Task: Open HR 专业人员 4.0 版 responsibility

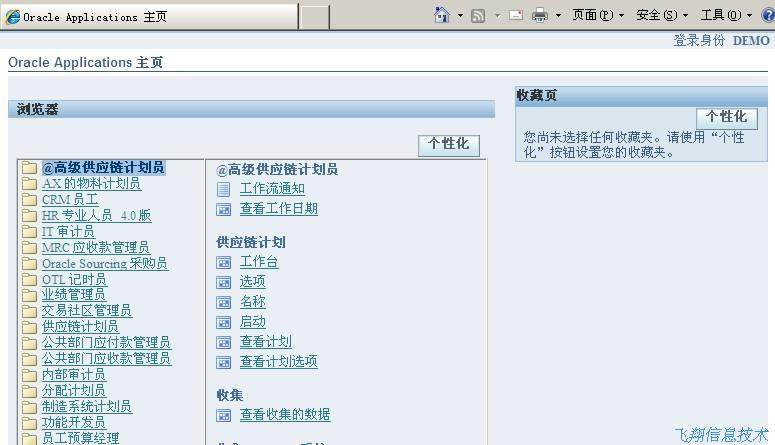Action: (96, 216)
